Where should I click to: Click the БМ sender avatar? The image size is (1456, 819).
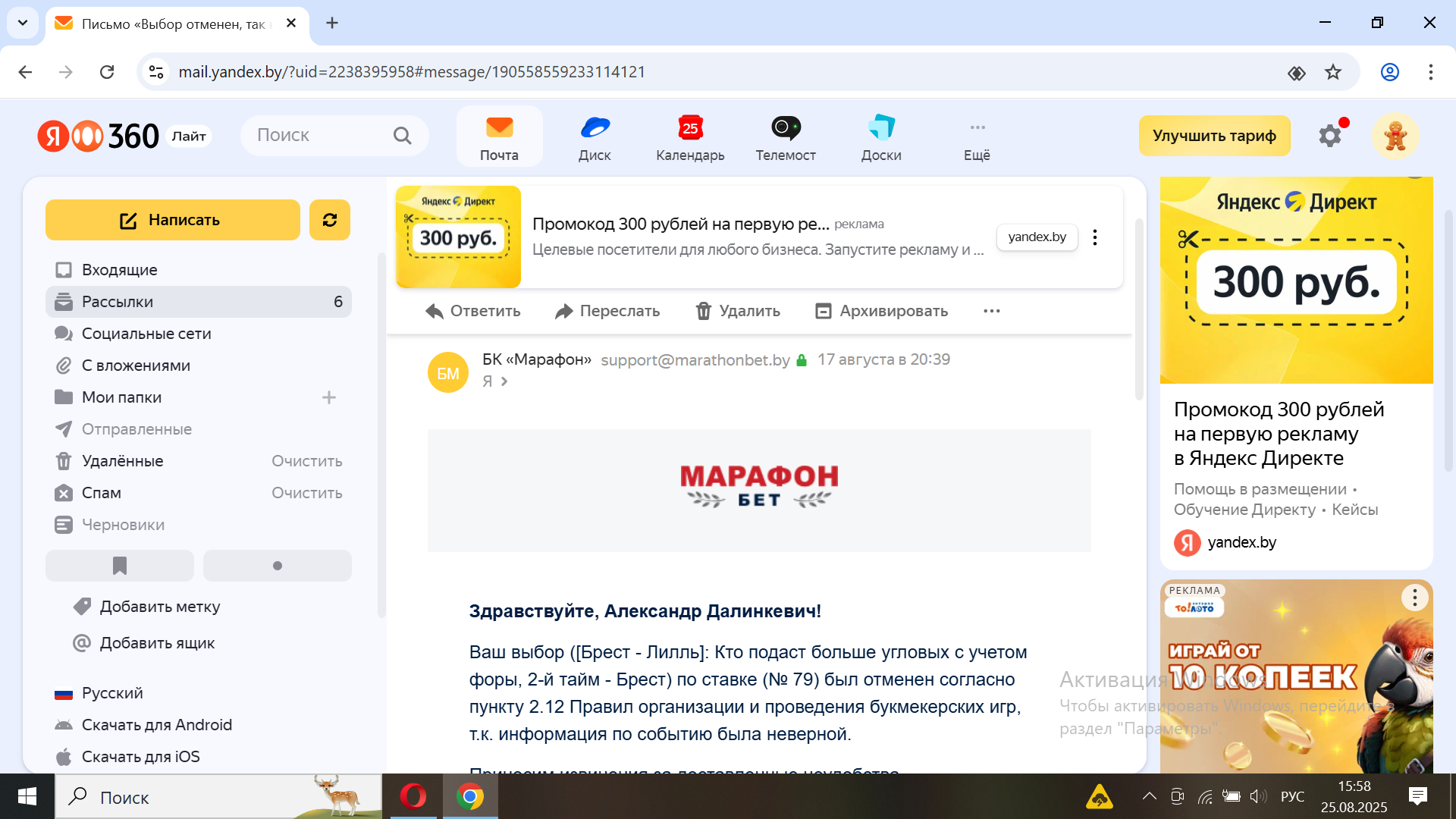[448, 372]
